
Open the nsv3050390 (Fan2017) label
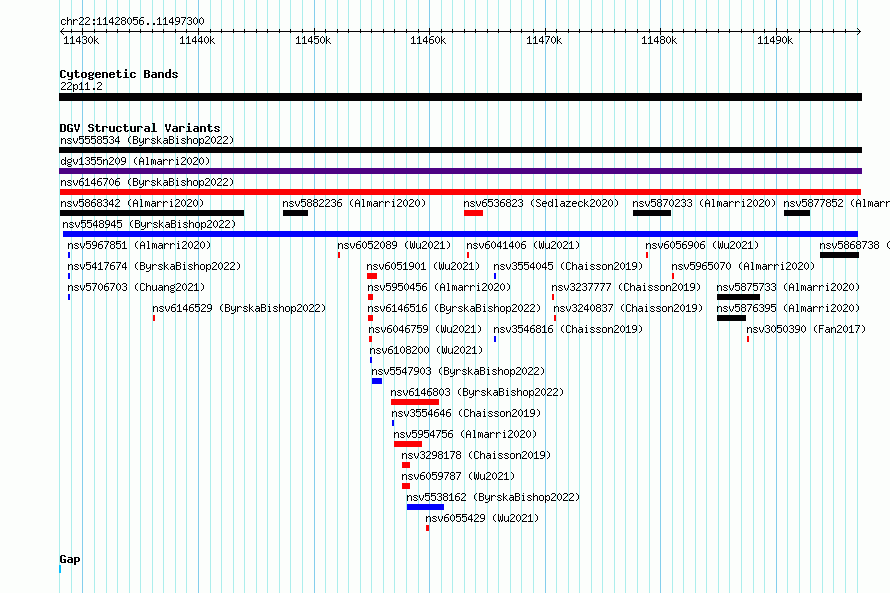coord(806,329)
